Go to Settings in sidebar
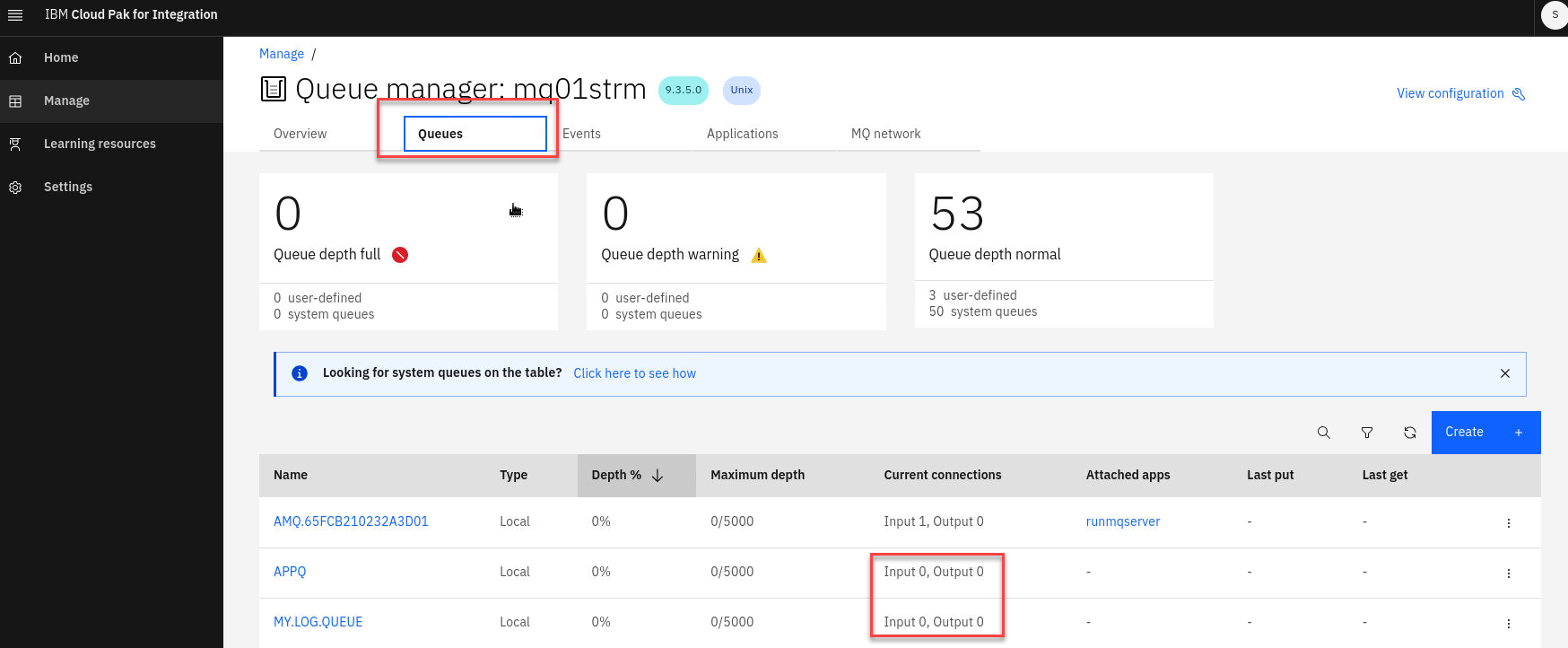 pyautogui.click(x=68, y=187)
